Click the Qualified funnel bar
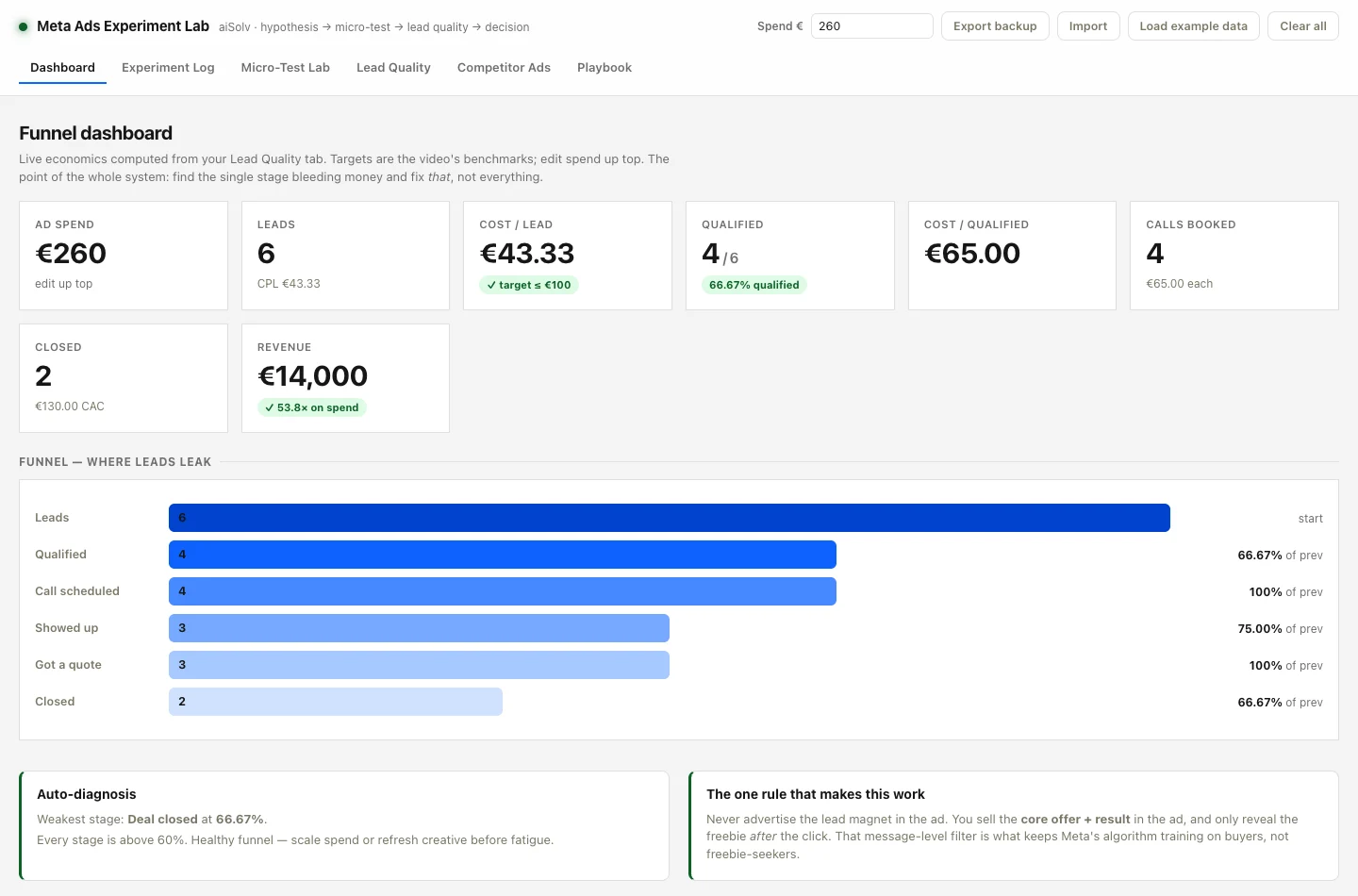The width and height of the screenshot is (1358, 896). [x=503, y=555]
